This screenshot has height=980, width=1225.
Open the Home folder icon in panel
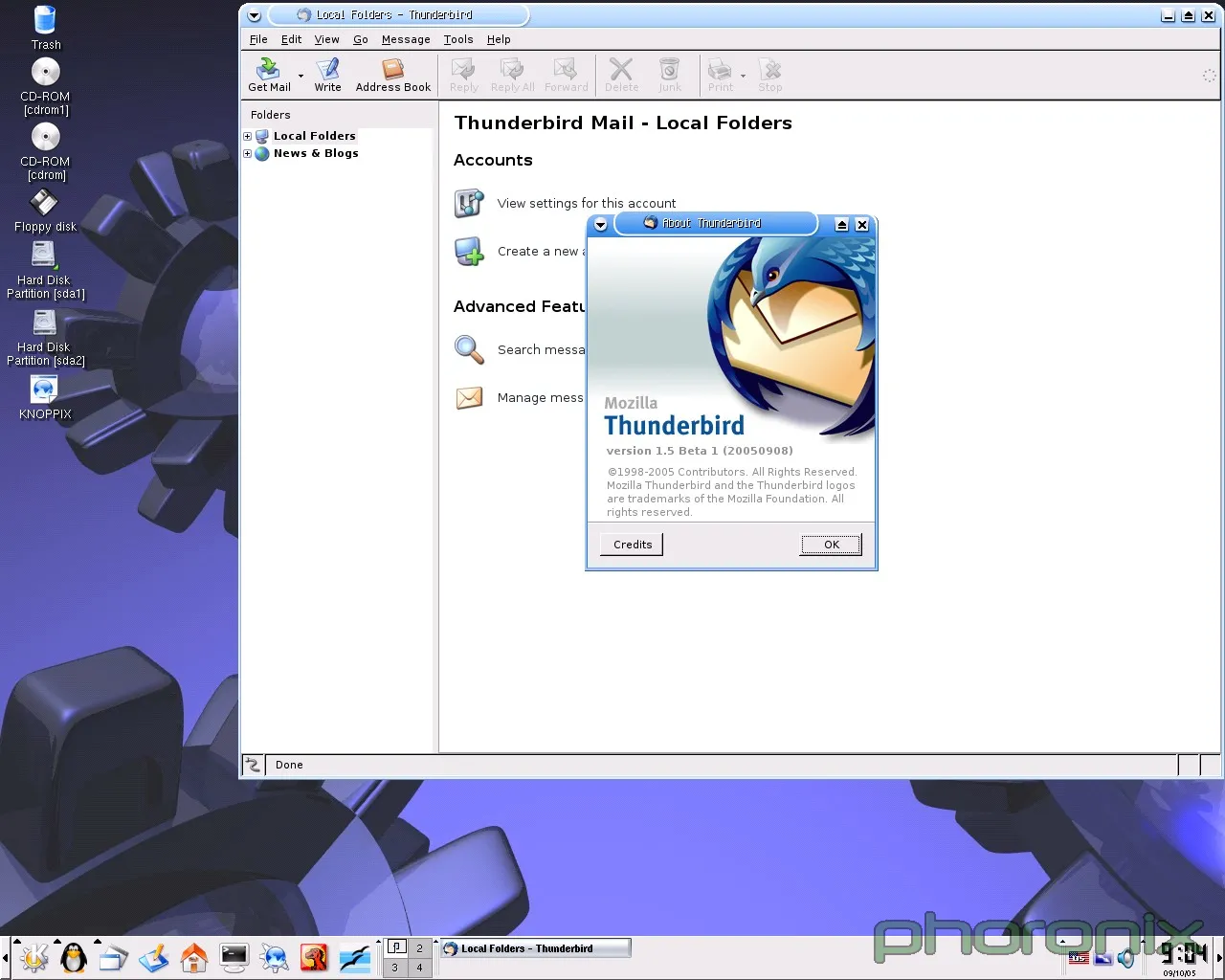click(194, 957)
